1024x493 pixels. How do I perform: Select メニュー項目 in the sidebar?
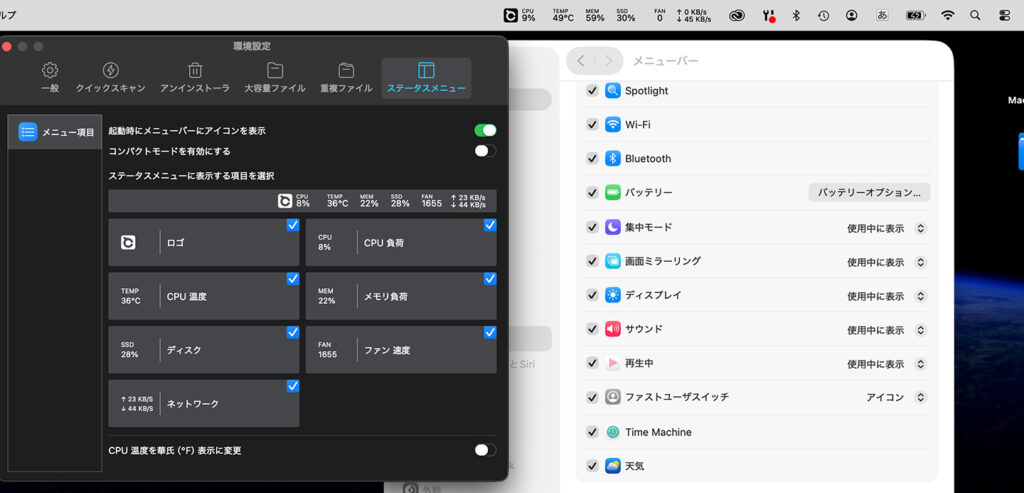point(57,132)
